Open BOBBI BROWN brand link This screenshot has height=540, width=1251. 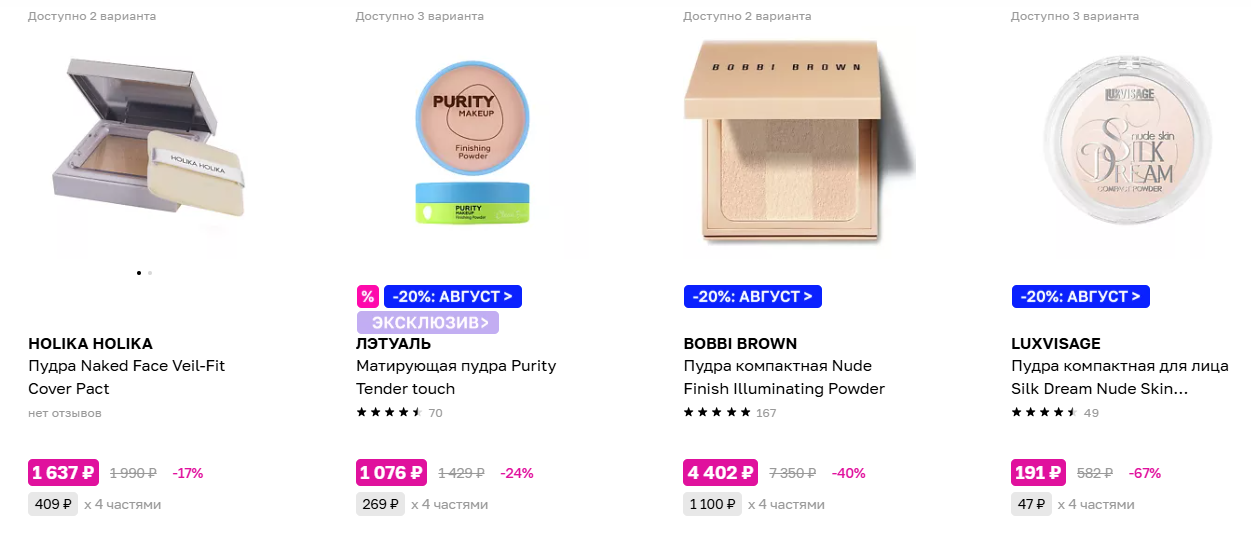tap(740, 344)
